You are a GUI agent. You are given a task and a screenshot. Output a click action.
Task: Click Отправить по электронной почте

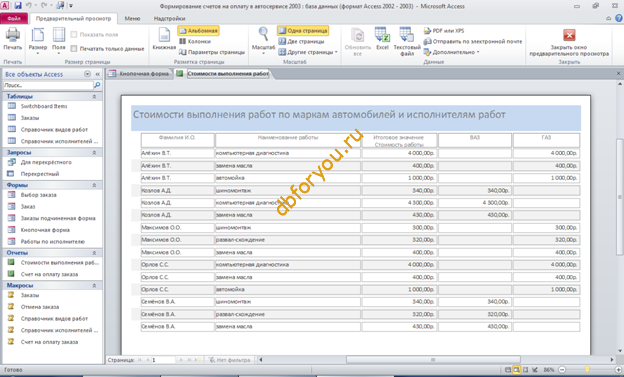tap(472, 41)
